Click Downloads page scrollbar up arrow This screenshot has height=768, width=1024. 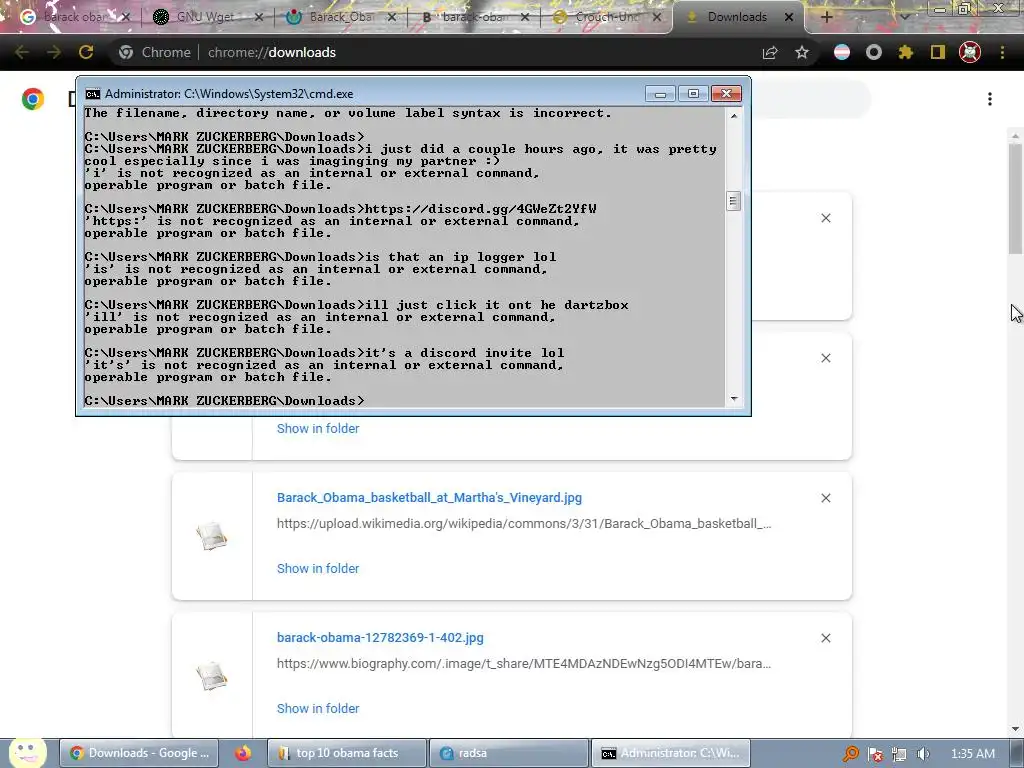[x=1016, y=136]
